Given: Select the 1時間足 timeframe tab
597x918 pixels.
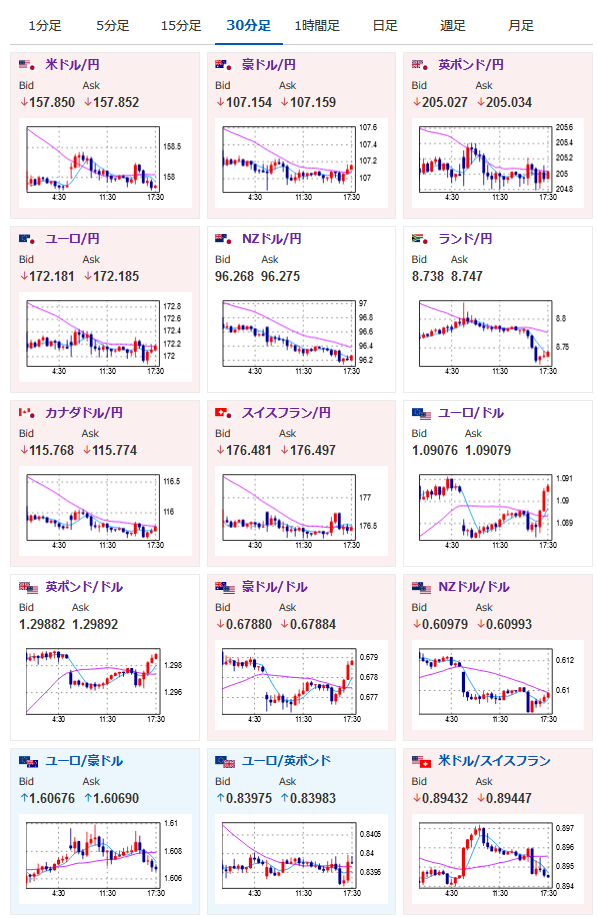Looking at the screenshot, I should (x=317, y=26).
